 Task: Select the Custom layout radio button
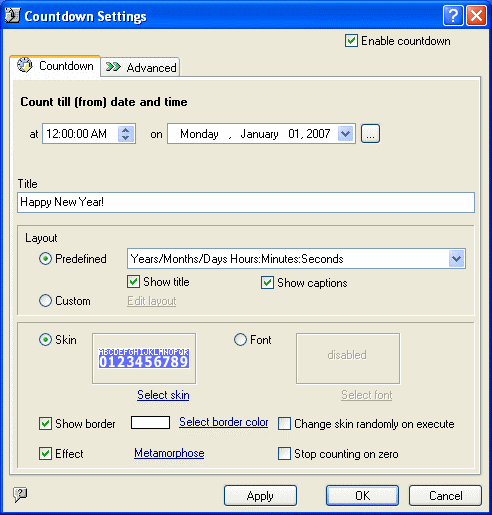point(45,301)
